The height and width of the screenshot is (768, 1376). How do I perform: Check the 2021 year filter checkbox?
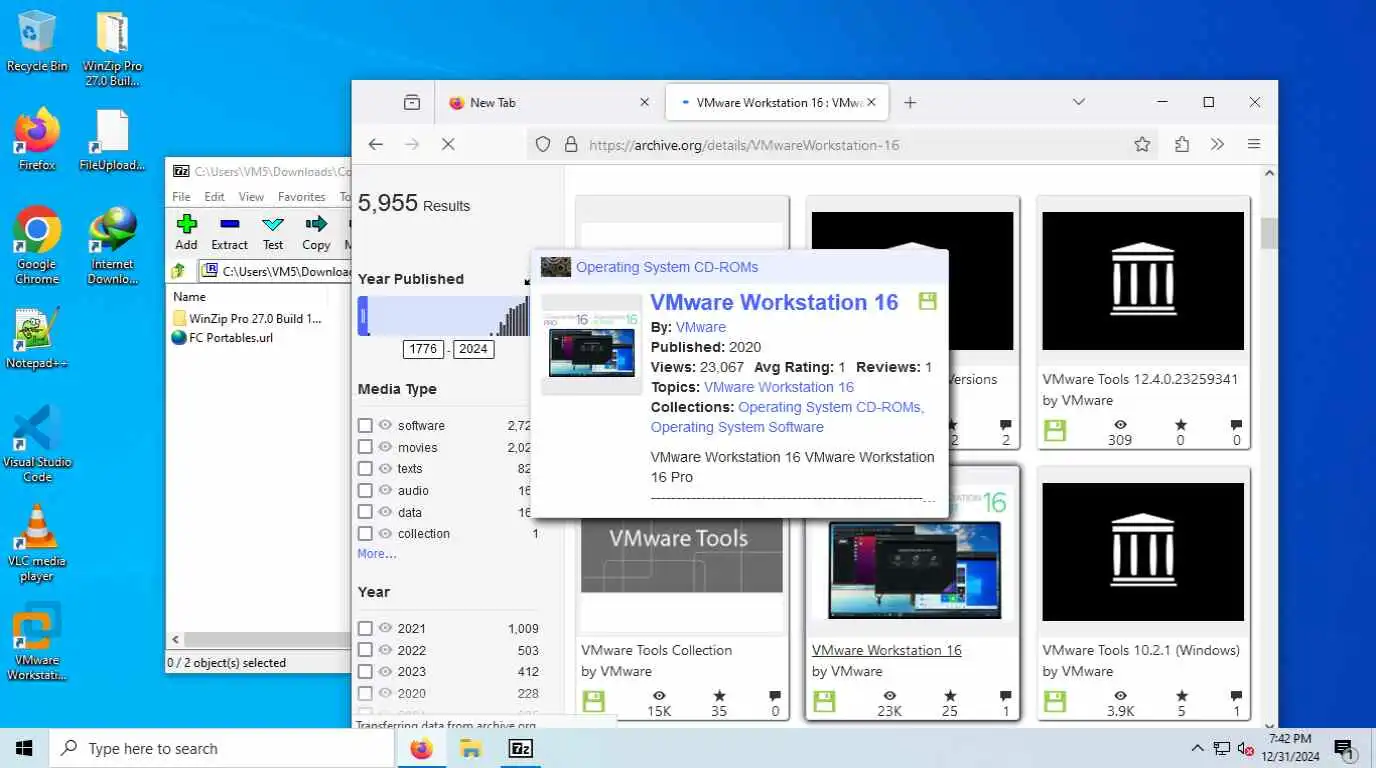coord(365,628)
